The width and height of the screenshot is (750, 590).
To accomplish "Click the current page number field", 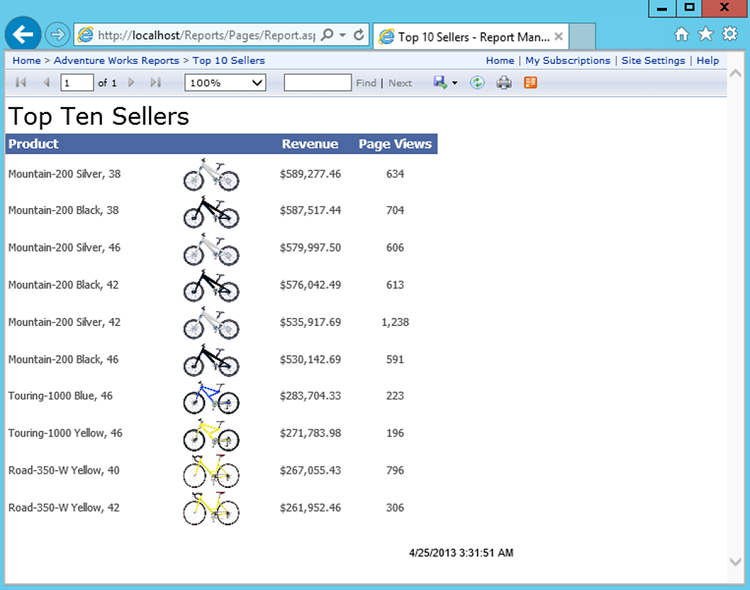I will pyautogui.click(x=77, y=83).
